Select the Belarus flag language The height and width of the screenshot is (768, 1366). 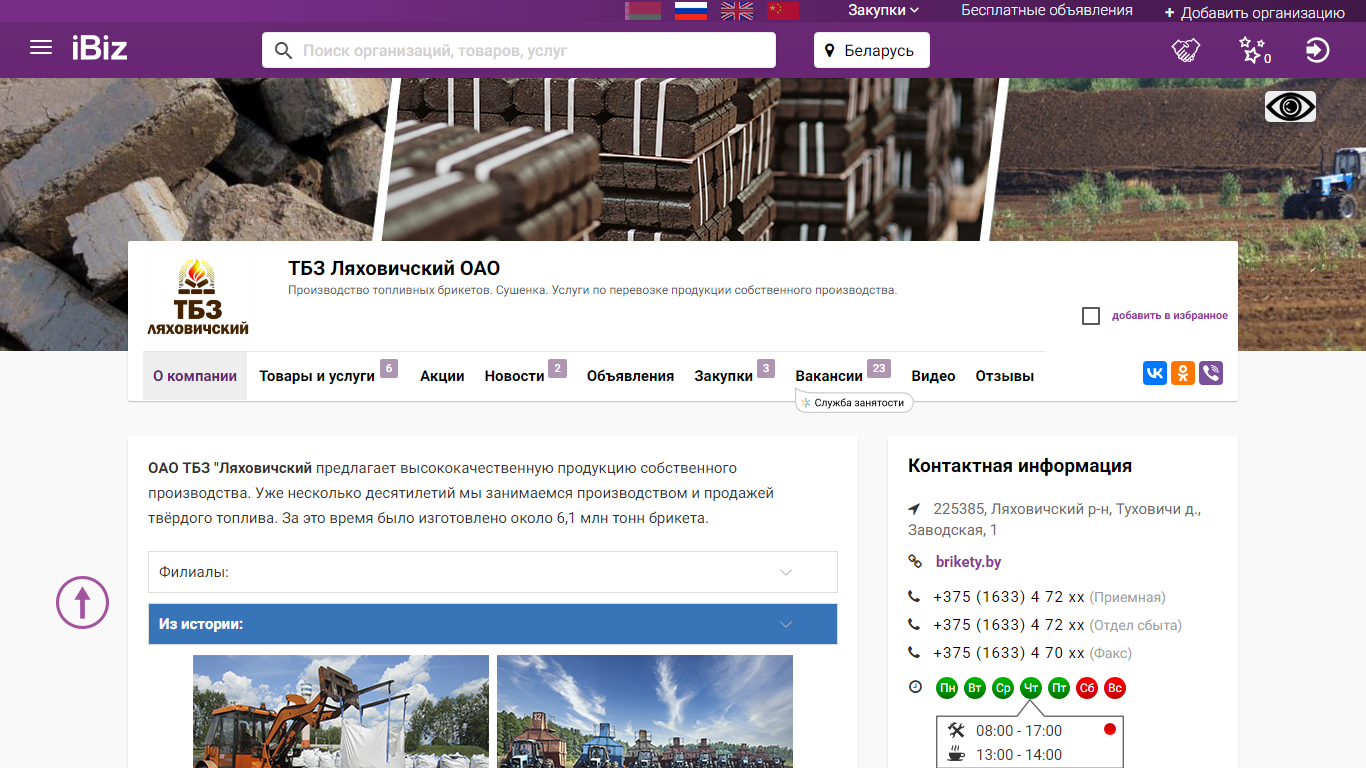click(x=643, y=10)
